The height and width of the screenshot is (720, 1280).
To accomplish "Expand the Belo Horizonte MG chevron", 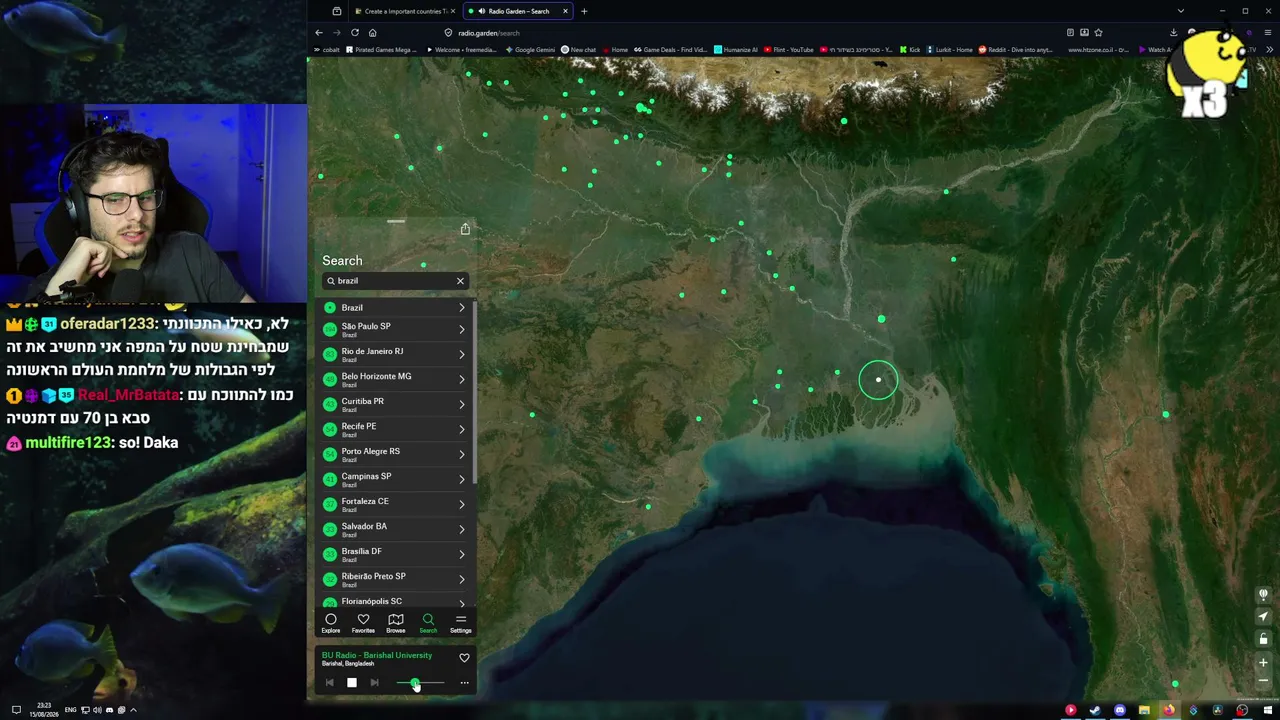I will pos(462,379).
